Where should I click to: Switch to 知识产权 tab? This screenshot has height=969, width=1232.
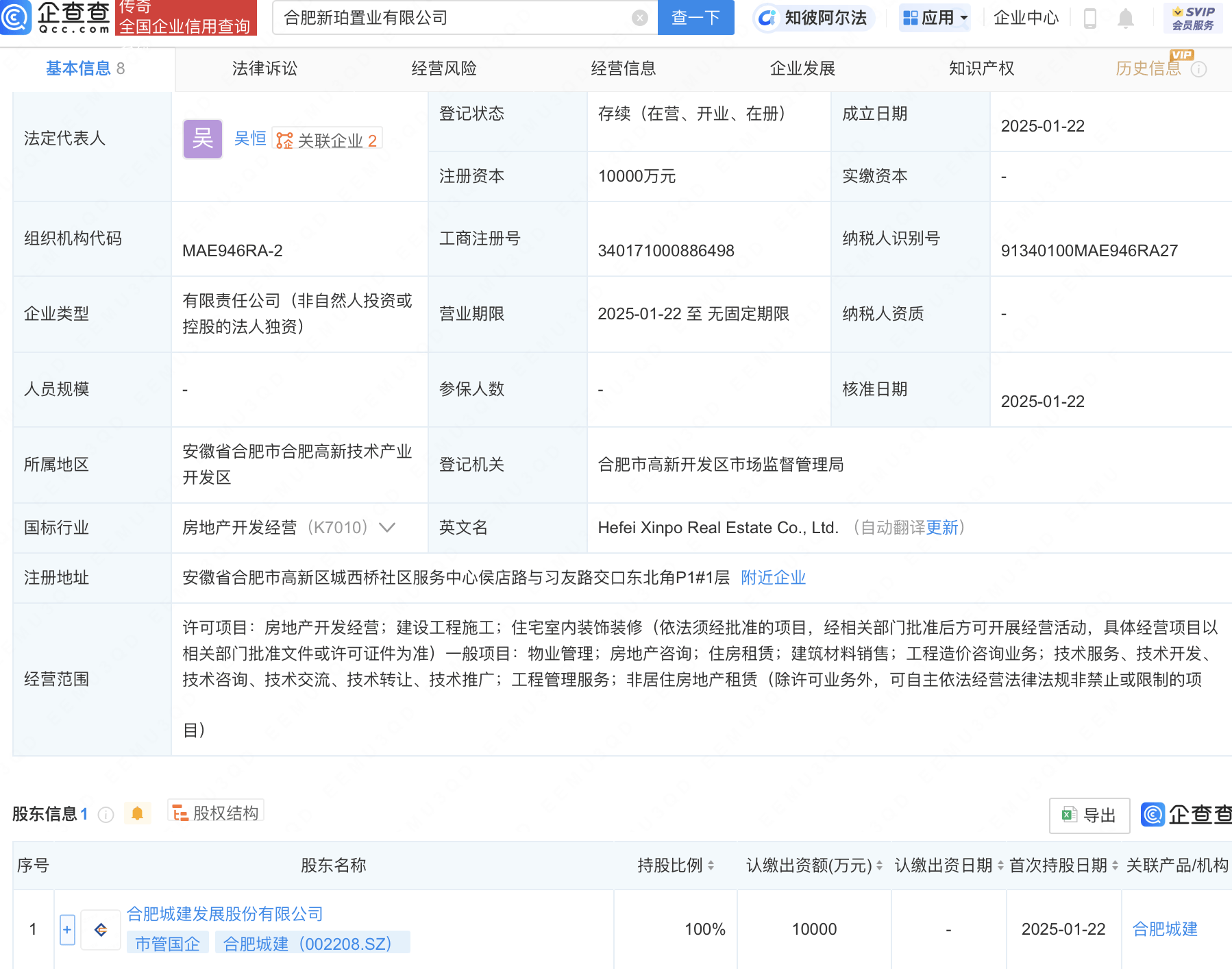pos(981,69)
